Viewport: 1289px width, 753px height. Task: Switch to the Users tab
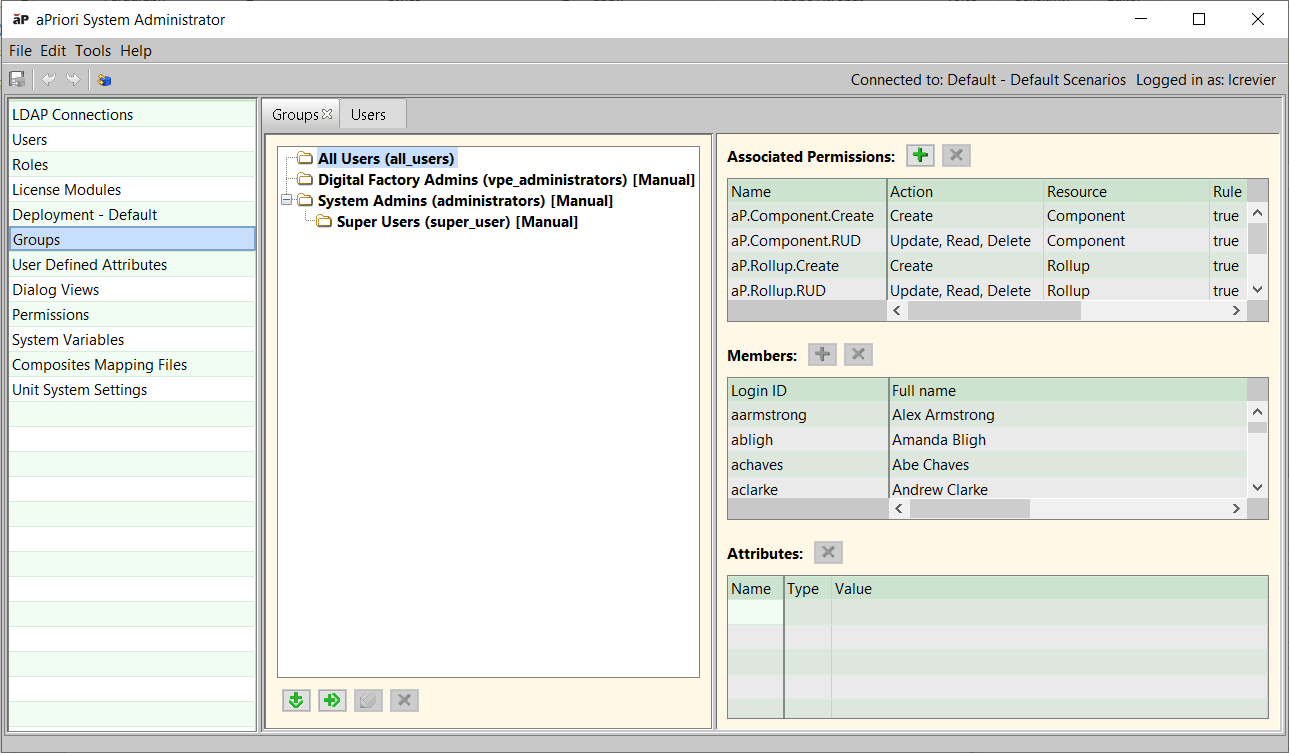coord(368,115)
